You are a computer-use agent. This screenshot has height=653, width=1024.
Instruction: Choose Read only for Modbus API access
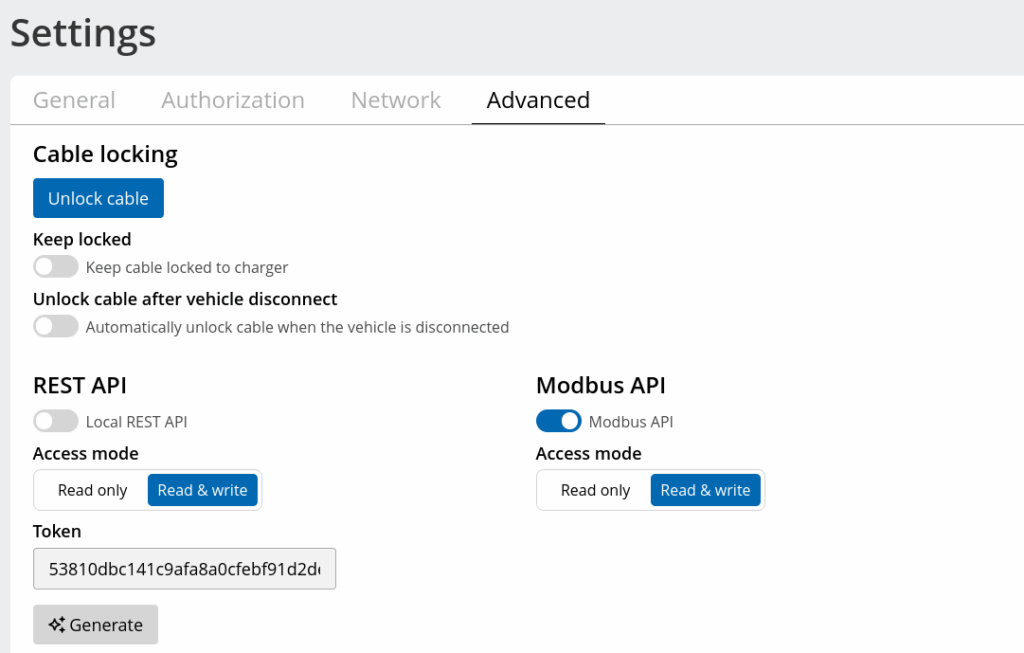pyautogui.click(x=594, y=490)
